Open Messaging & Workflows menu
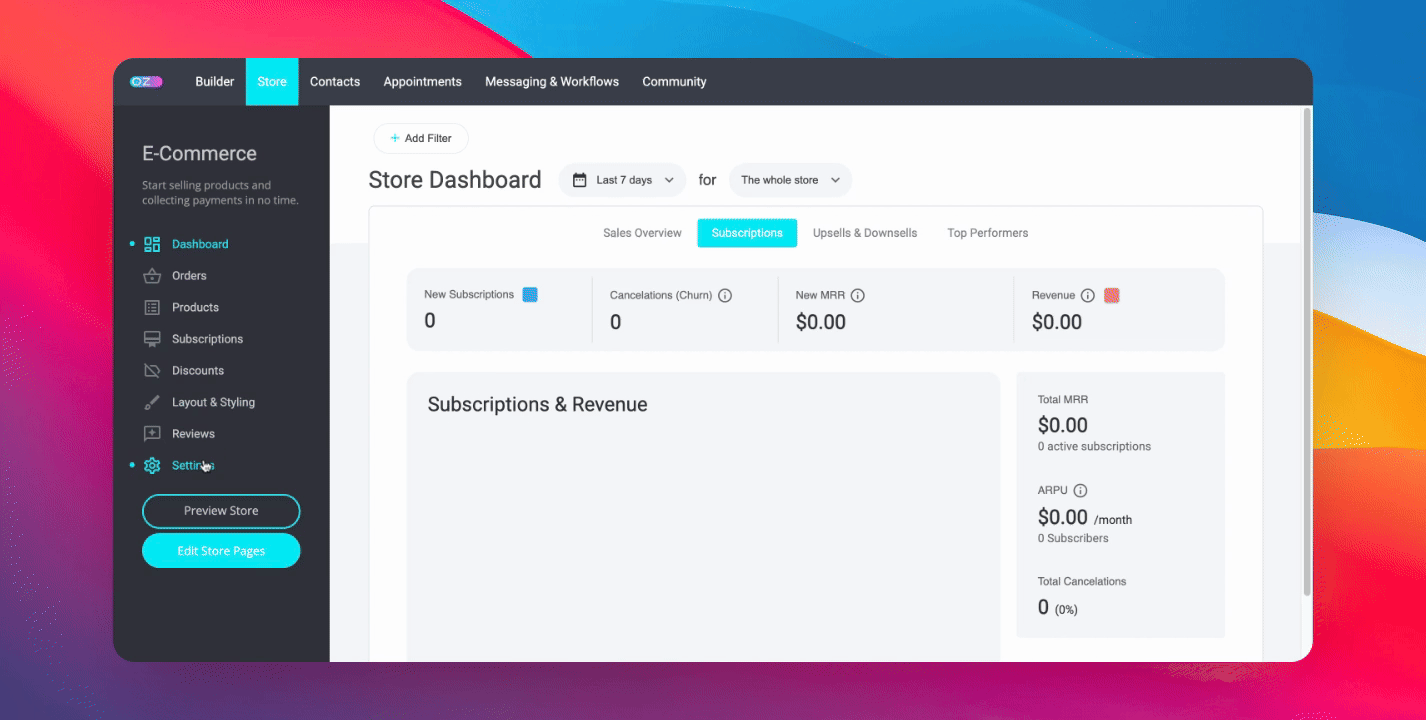Viewport: 1426px width, 720px height. pyautogui.click(x=552, y=82)
